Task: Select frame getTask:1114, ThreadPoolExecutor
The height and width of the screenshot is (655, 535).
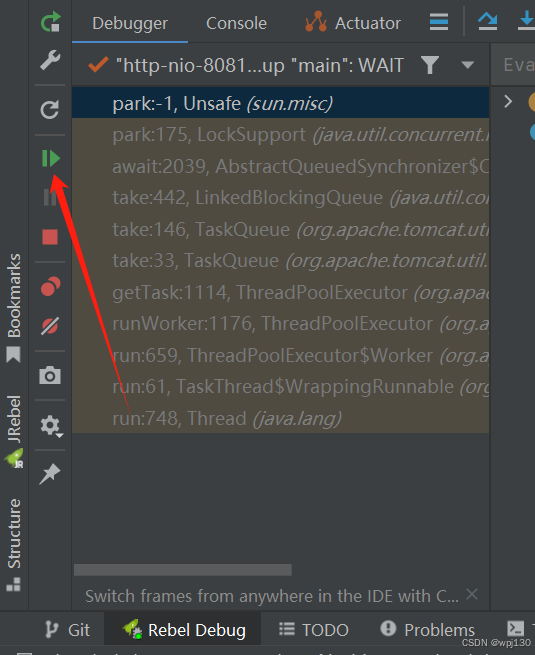Action: point(280,292)
